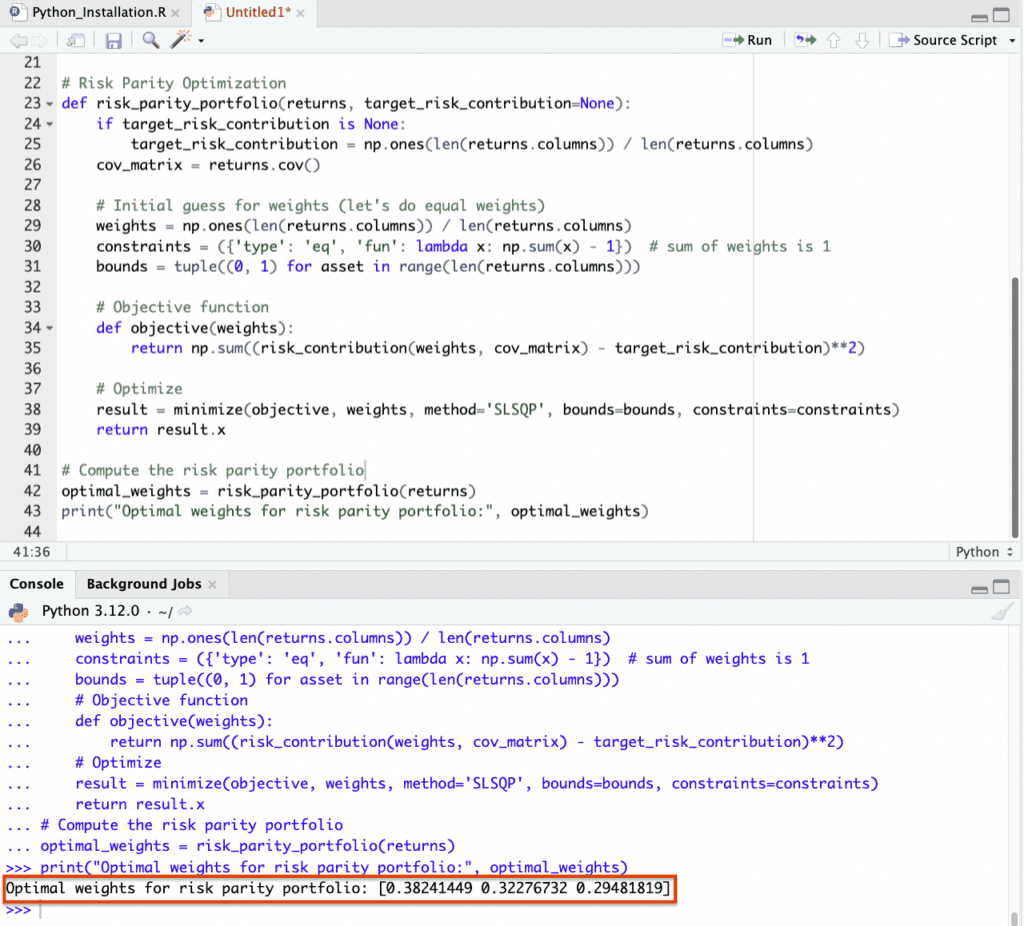Viewport: 1024px width, 926px height.
Task: Open the Python file type dropdown
Action: click(x=984, y=552)
